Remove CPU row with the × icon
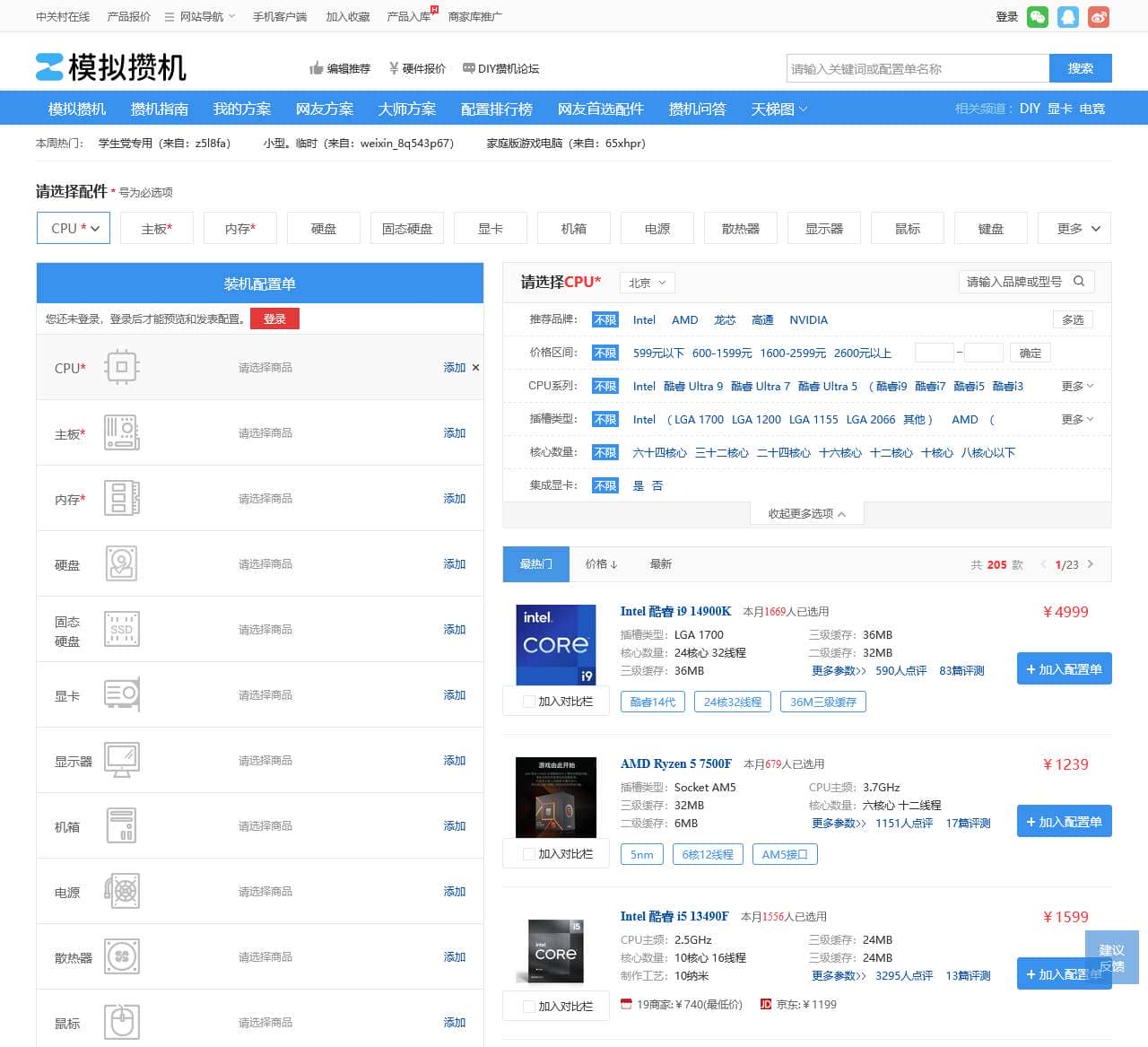1148x1047 pixels. click(x=475, y=367)
